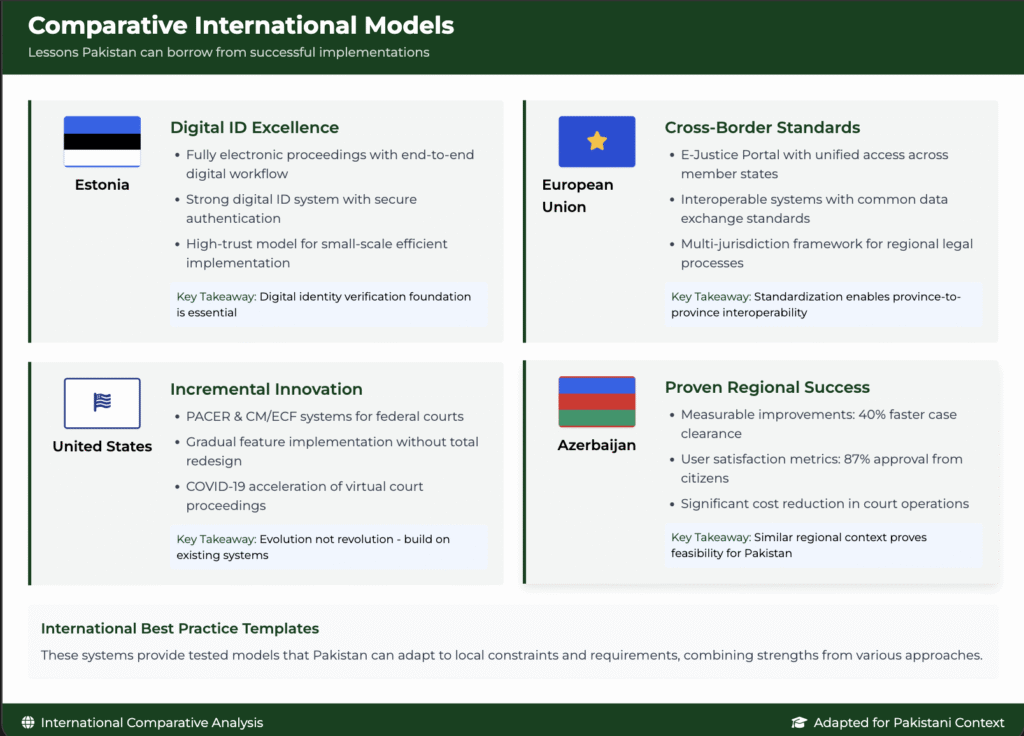Click the Estonia Key Takeaway box
The height and width of the screenshot is (736, 1024).
click(x=328, y=305)
